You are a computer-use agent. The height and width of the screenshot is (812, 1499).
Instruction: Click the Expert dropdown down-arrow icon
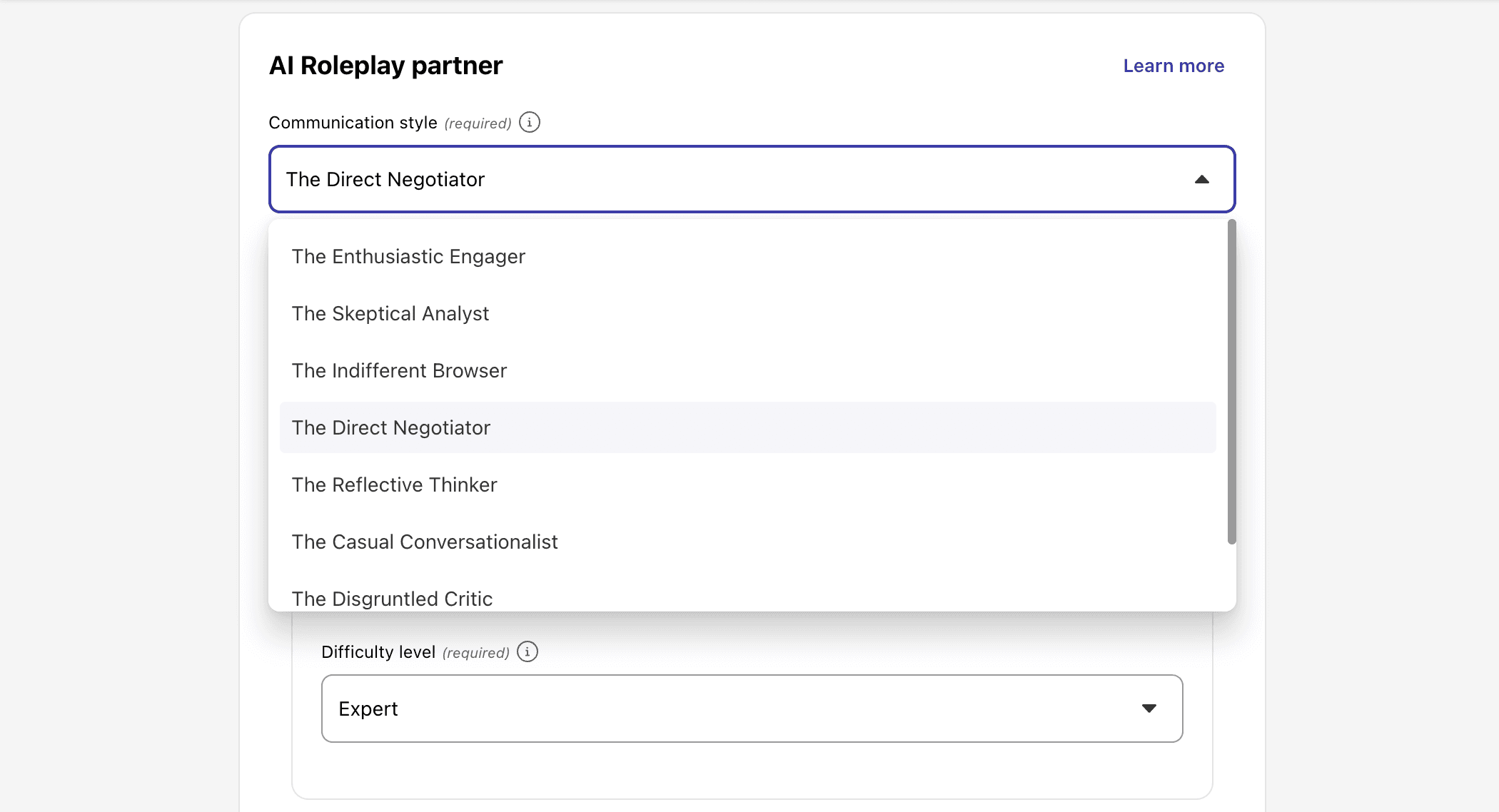1149,709
